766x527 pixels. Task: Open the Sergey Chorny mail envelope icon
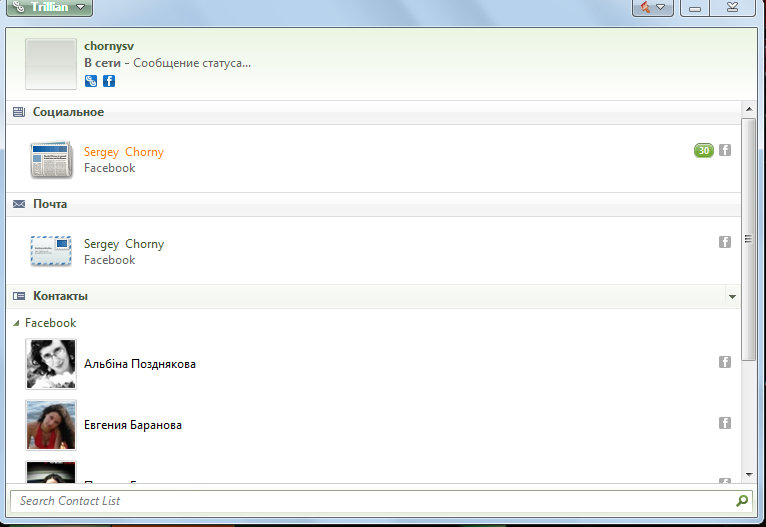[51, 251]
